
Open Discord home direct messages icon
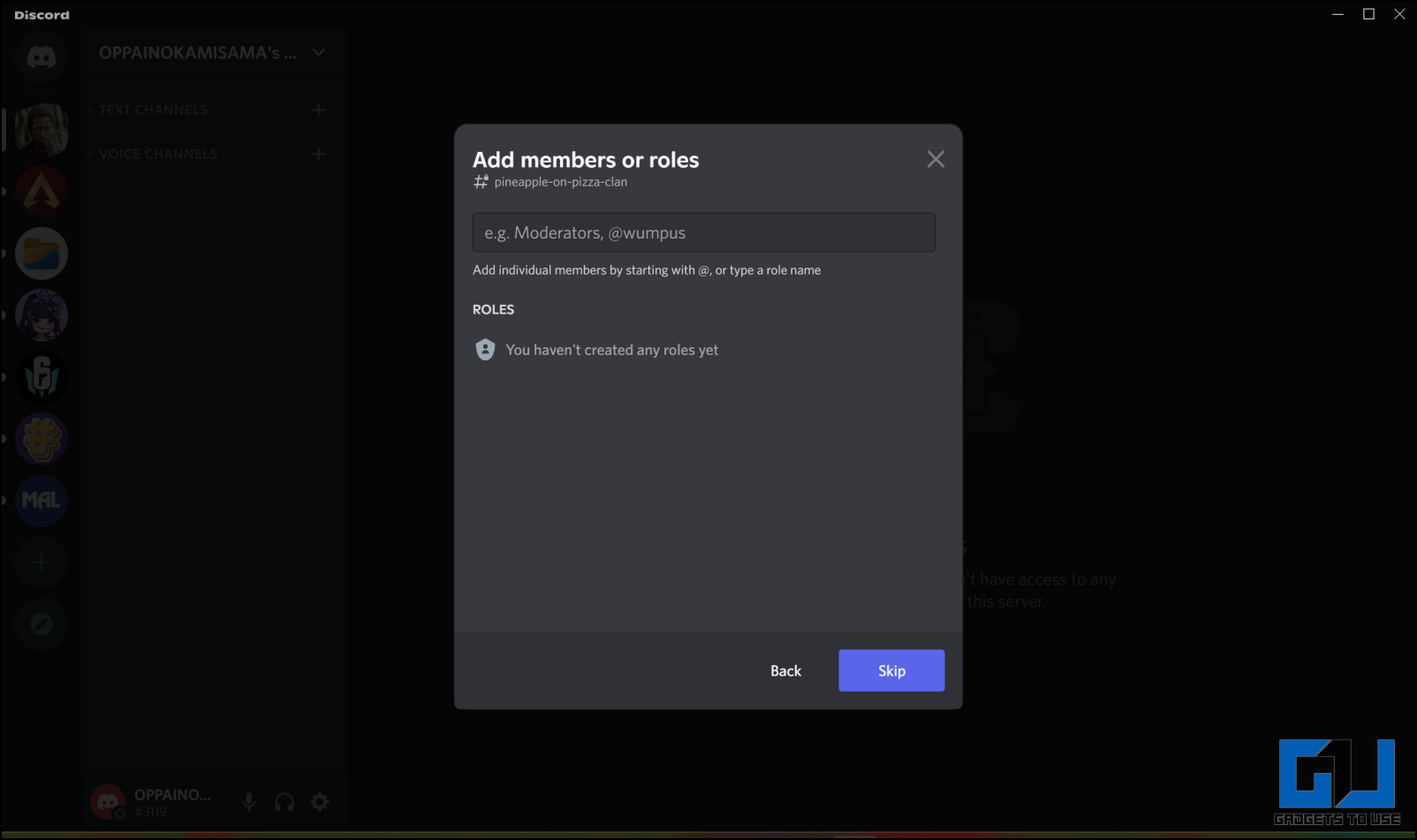coord(42,58)
